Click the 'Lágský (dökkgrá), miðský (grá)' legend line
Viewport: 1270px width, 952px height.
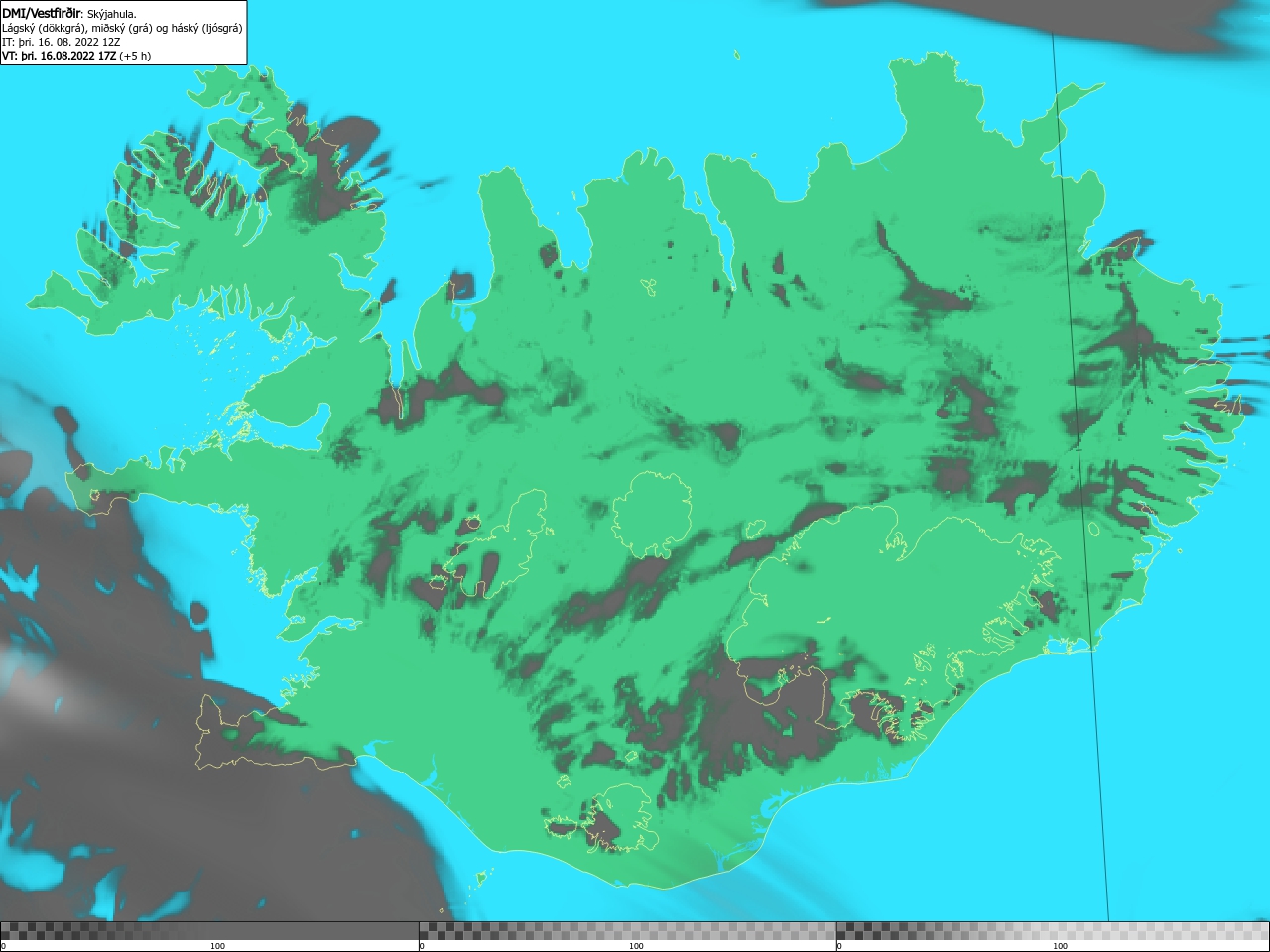pyautogui.click(x=122, y=28)
